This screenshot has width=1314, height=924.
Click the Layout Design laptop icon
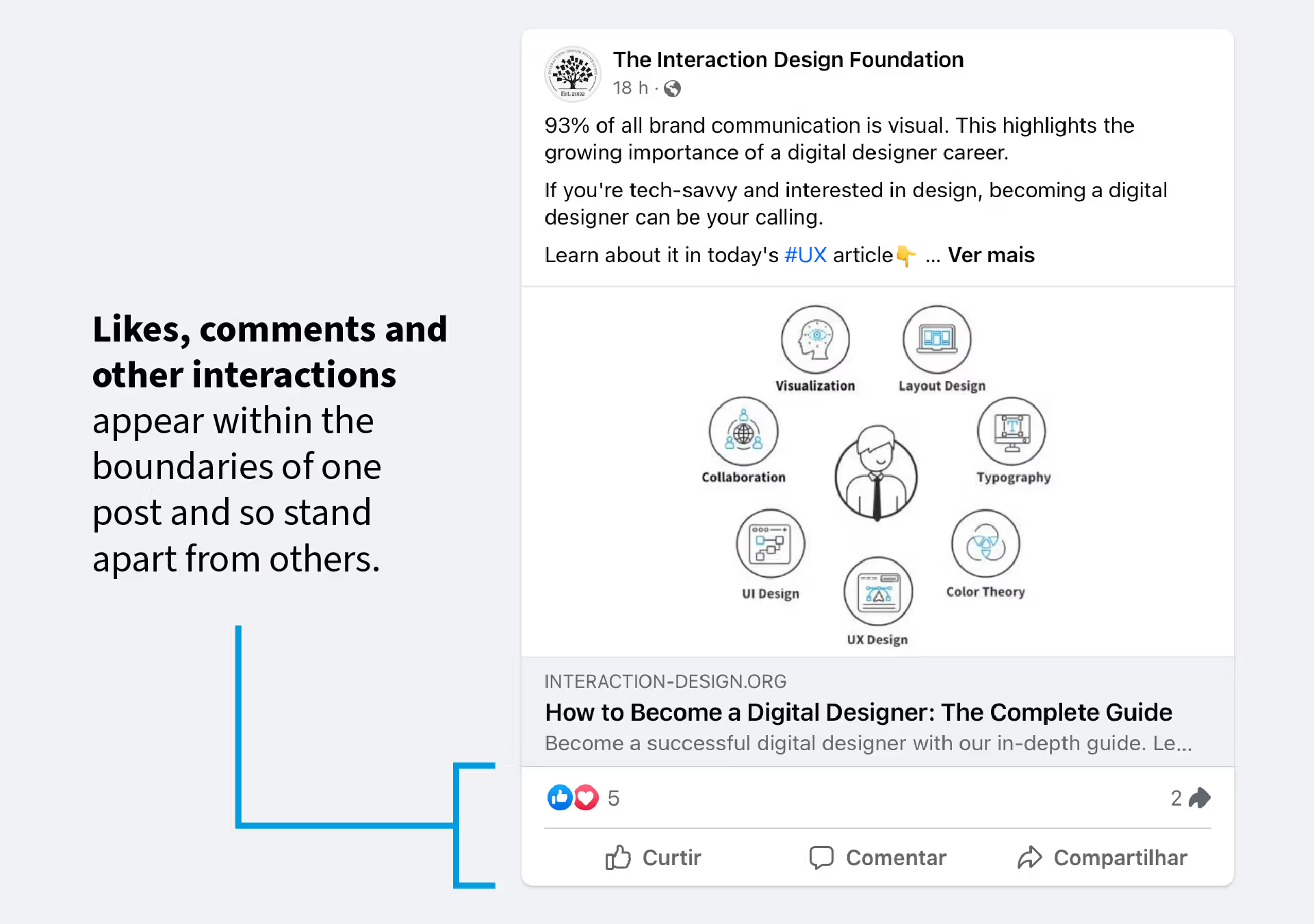[936, 339]
